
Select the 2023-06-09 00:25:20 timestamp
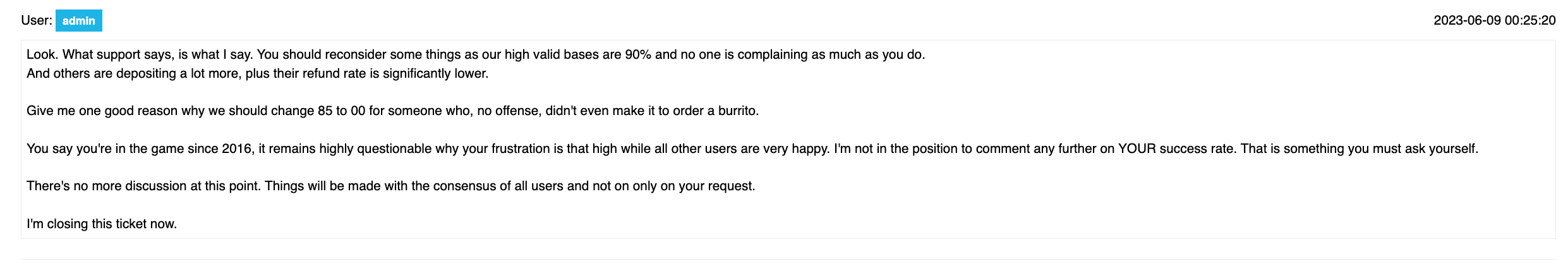(x=1494, y=20)
